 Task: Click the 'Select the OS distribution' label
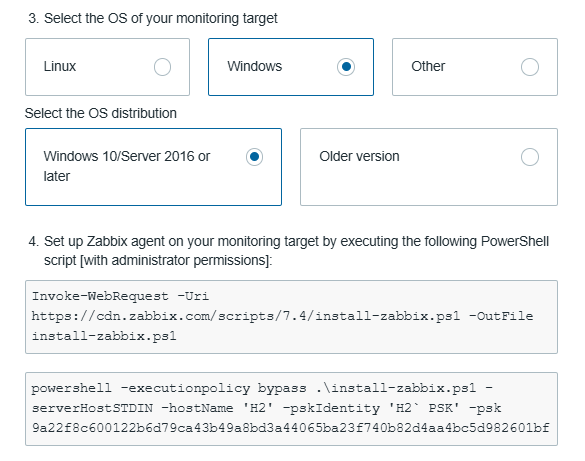coord(101,113)
